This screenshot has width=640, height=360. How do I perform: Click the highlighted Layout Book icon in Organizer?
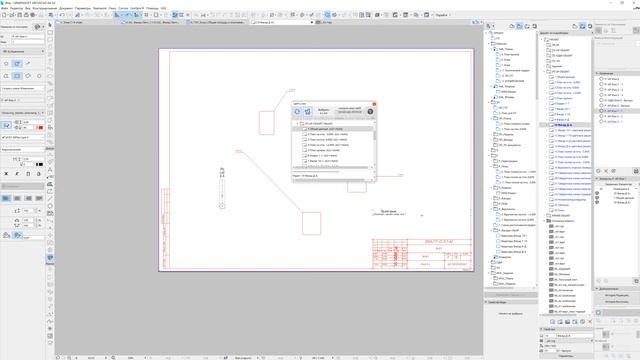[x=582, y=26]
